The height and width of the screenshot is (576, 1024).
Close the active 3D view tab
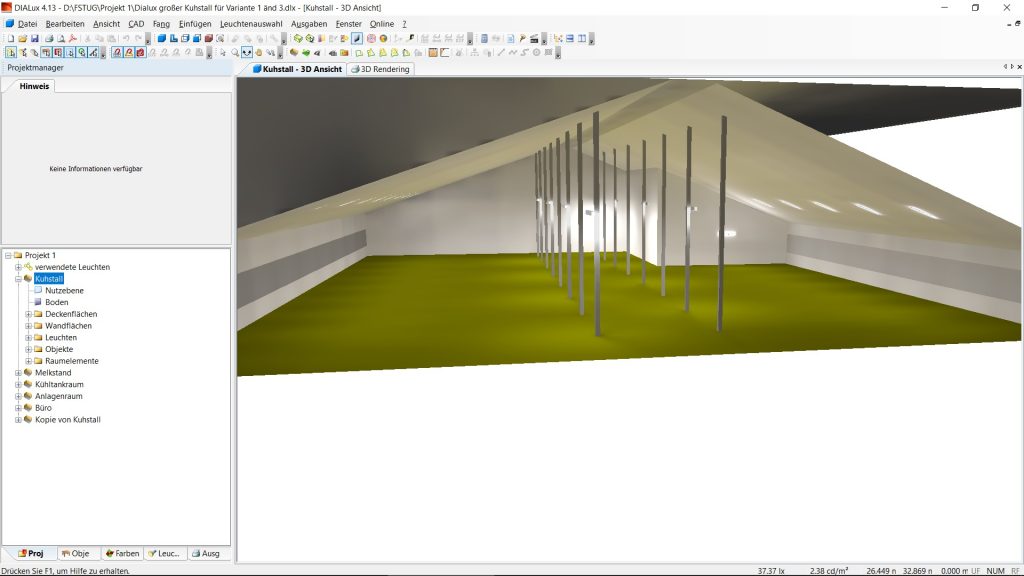[x=1019, y=67]
